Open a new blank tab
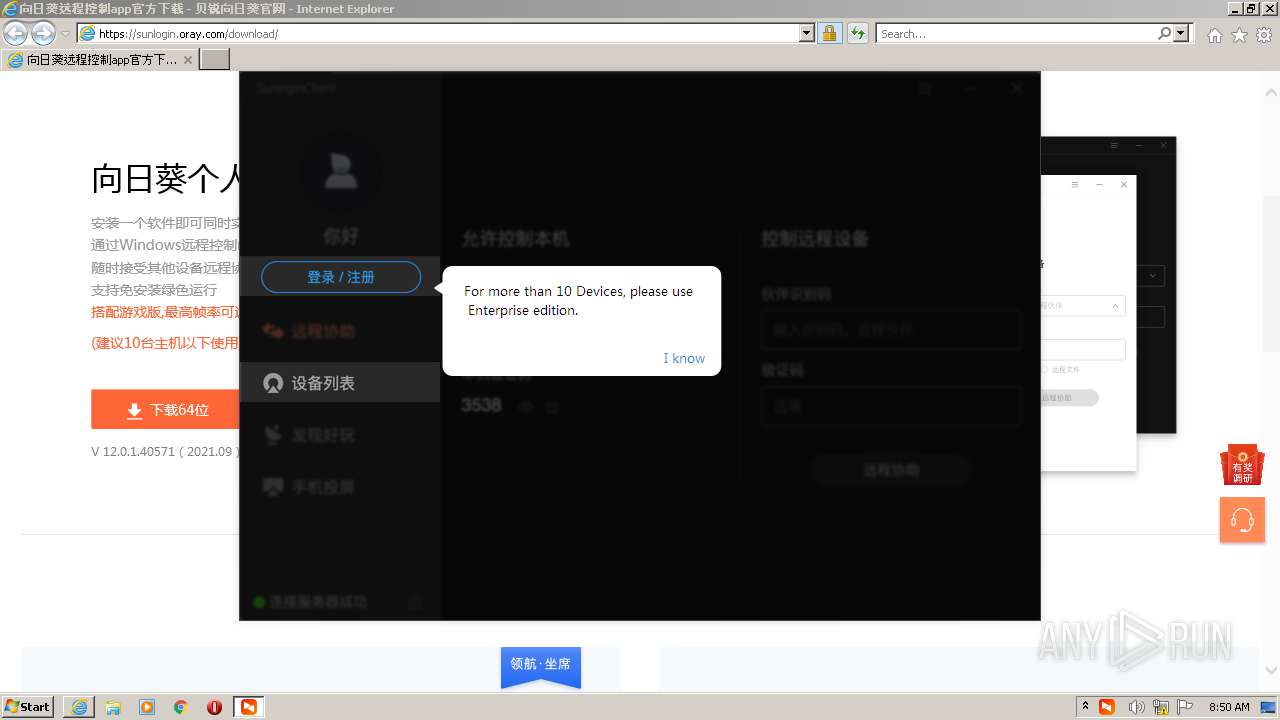Image resolution: width=1280 pixels, height=720 pixels. [x=215, y=59]
